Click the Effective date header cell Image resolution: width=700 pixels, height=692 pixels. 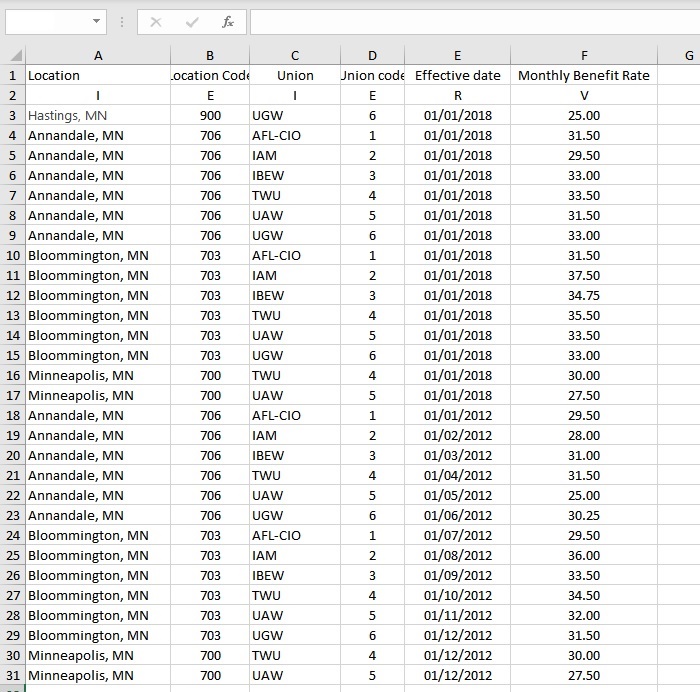457,76
